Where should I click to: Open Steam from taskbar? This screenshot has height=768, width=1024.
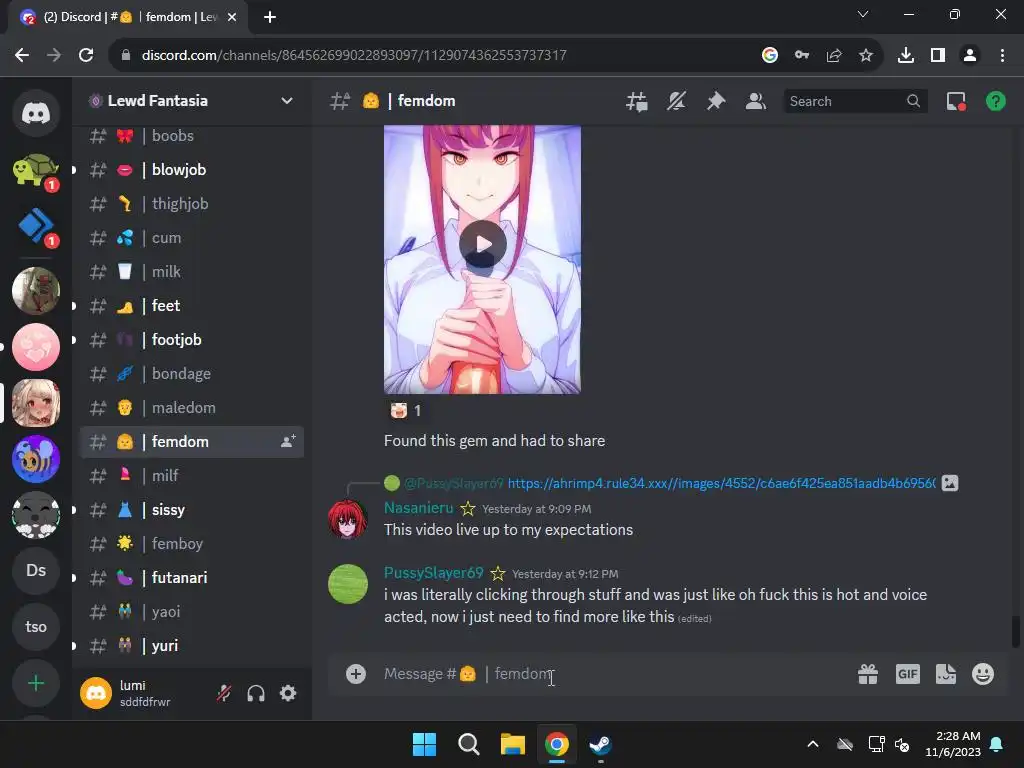pos(600,744)
